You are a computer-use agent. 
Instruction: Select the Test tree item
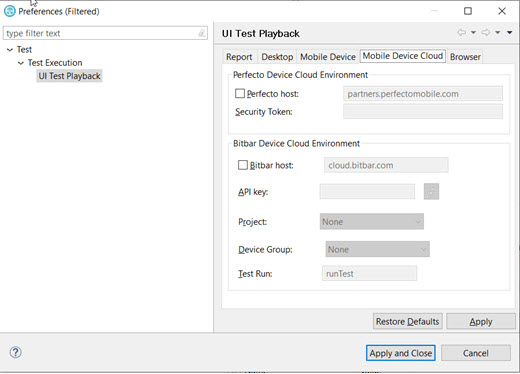(24, 50)
